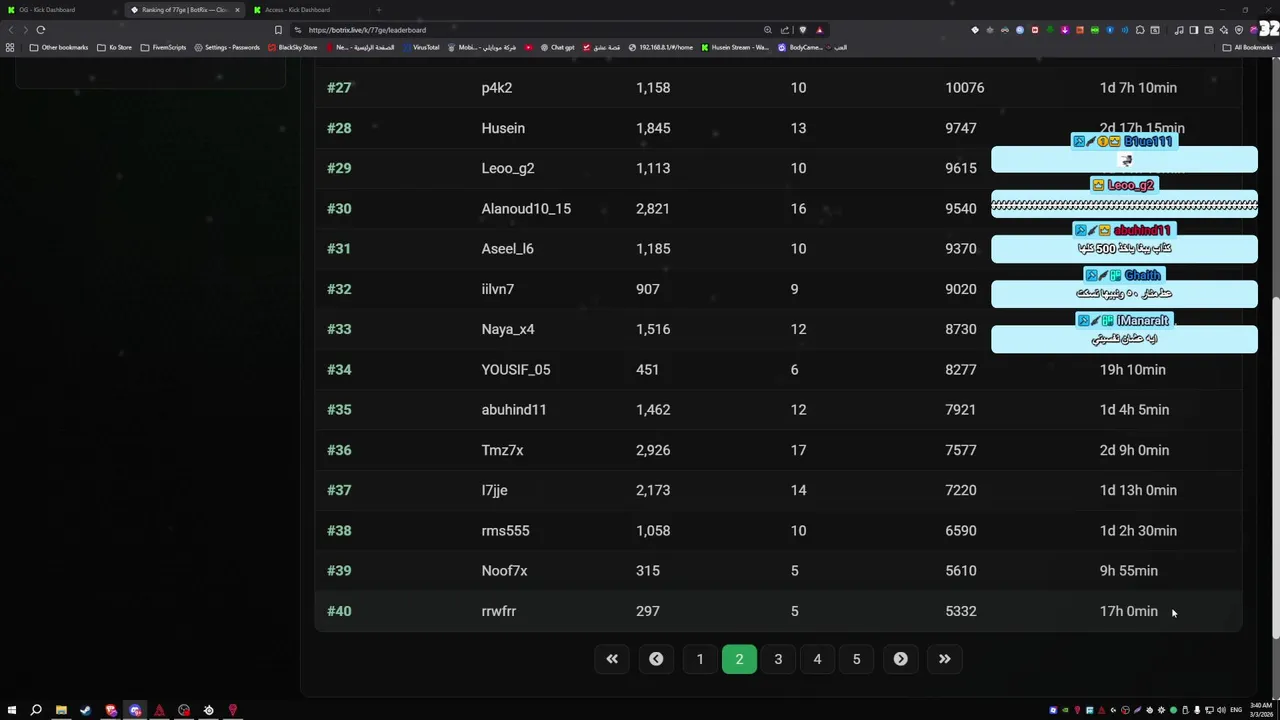Go to leaderboard page 5

click(x=856, y=659)
